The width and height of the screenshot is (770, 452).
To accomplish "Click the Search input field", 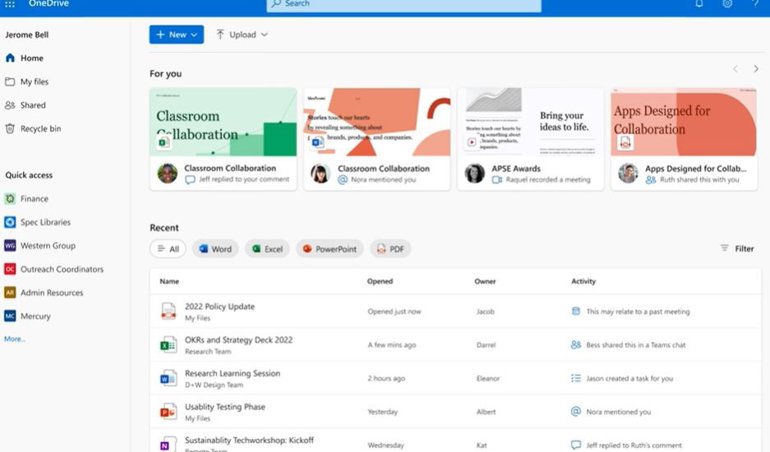I will (x=404, y=5).
